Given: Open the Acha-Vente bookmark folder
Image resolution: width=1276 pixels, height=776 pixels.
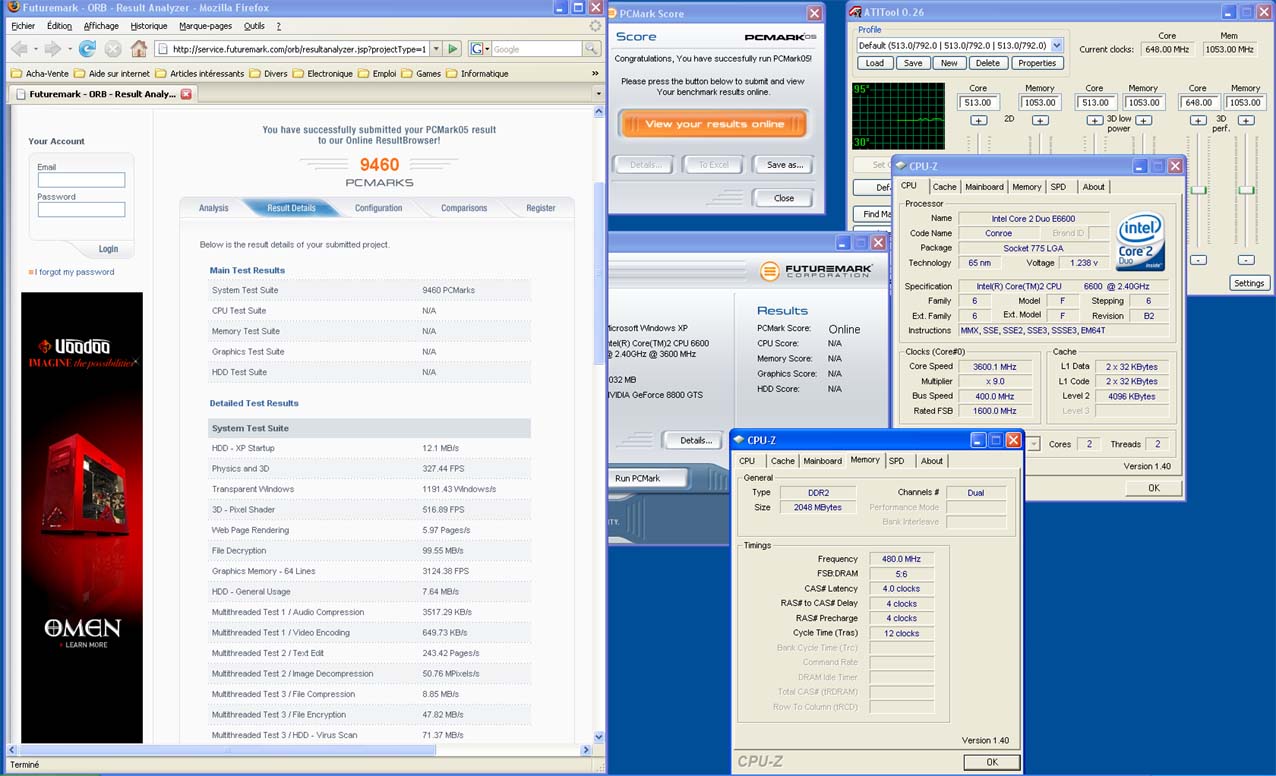Looking at the screenshot, I should point(39,73).
